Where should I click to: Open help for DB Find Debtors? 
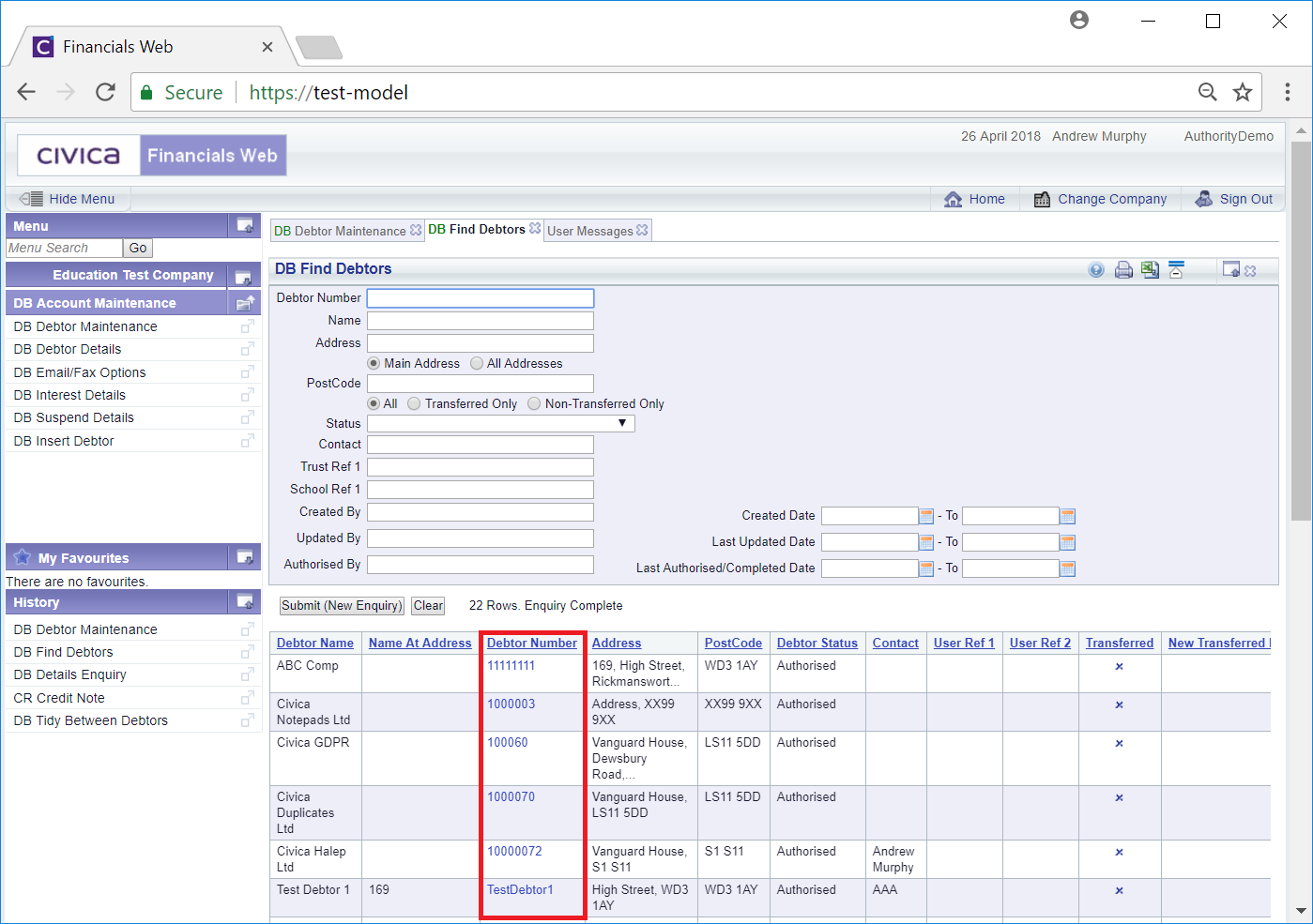coord(1096,270)
